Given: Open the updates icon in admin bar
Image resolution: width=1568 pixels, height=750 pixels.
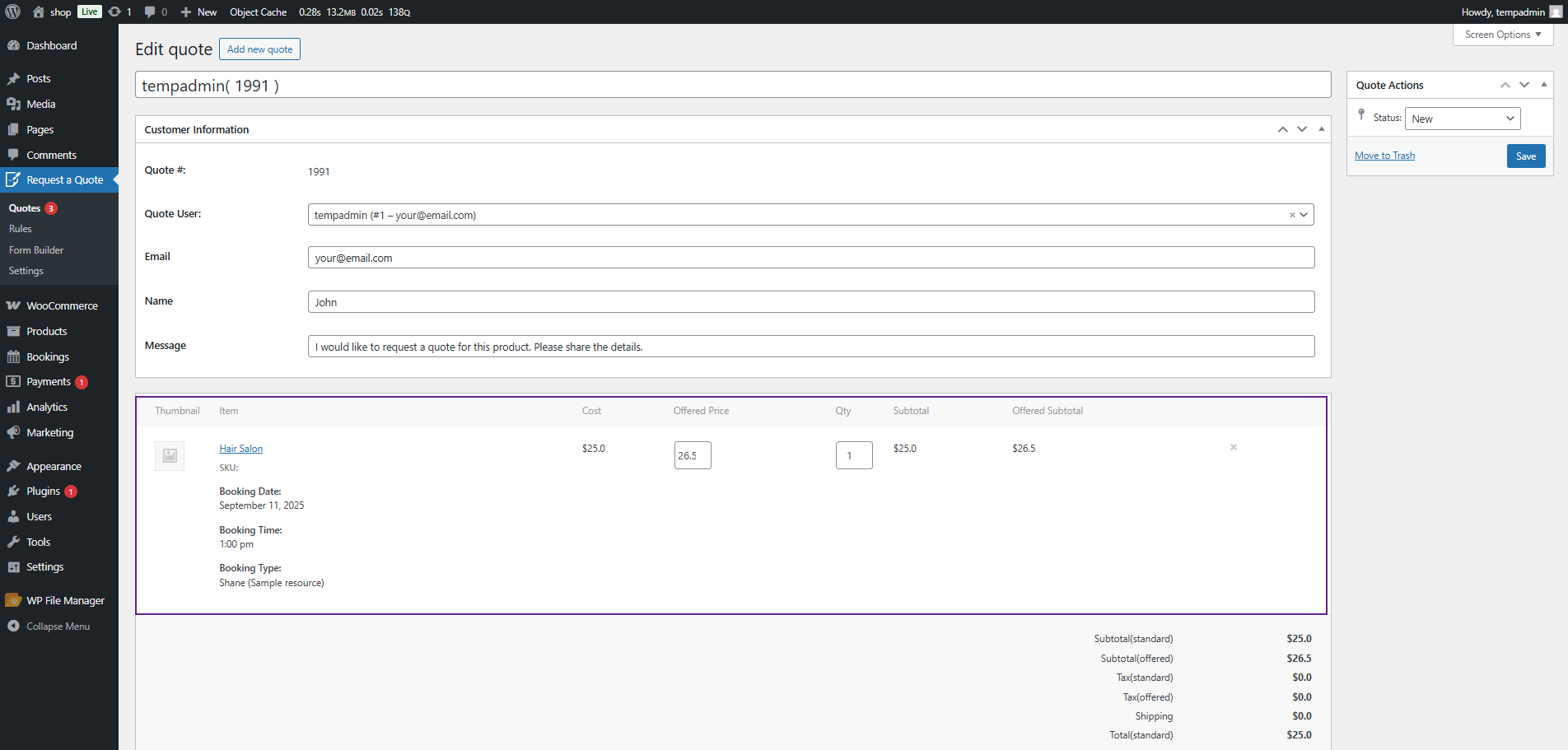Looking at the screenshot, I should tap(115, 12).
